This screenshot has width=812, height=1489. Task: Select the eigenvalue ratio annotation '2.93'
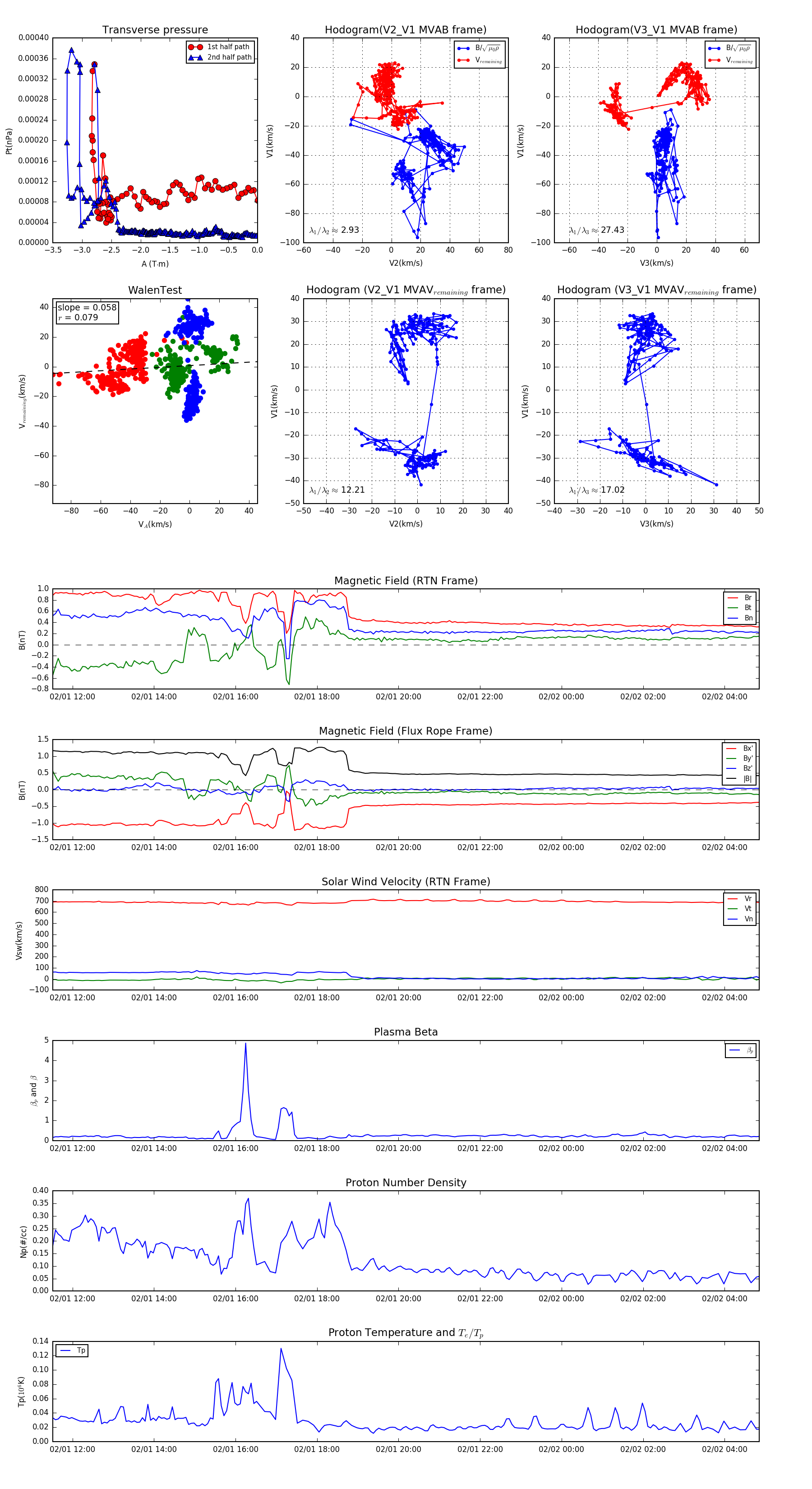[x=334, y=230]
